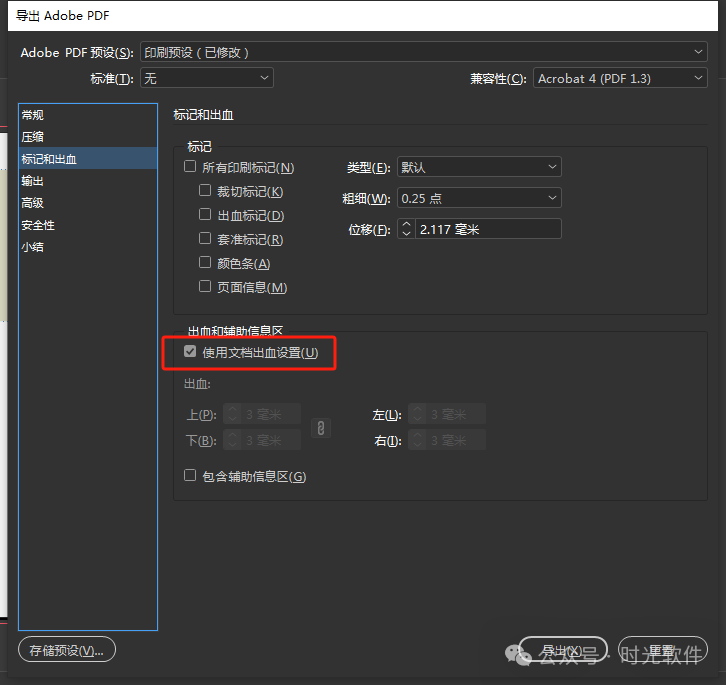The width and height of the screenshot is (726, 685).
Task: Click the bleed link chain icon
Action: pyautogui.click(x=320, y=427)
